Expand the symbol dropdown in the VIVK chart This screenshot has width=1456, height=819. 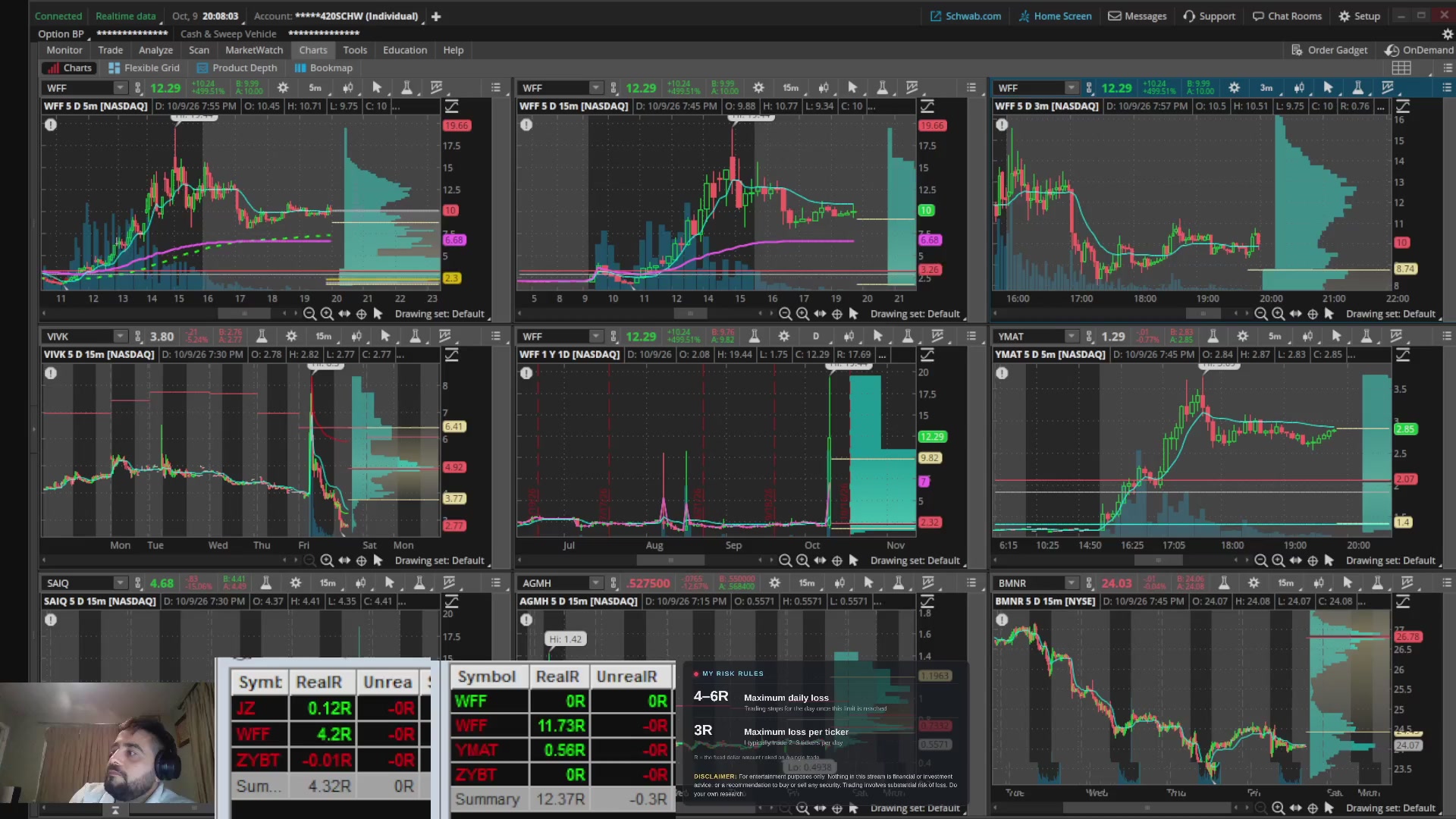120,336
